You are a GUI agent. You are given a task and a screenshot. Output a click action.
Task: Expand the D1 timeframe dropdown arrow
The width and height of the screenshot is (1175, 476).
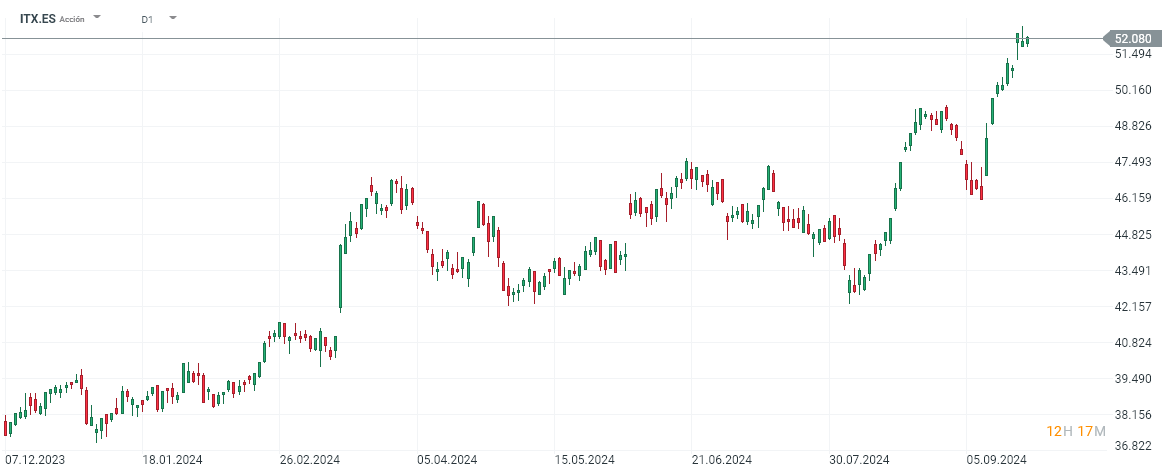coord(173,18)
